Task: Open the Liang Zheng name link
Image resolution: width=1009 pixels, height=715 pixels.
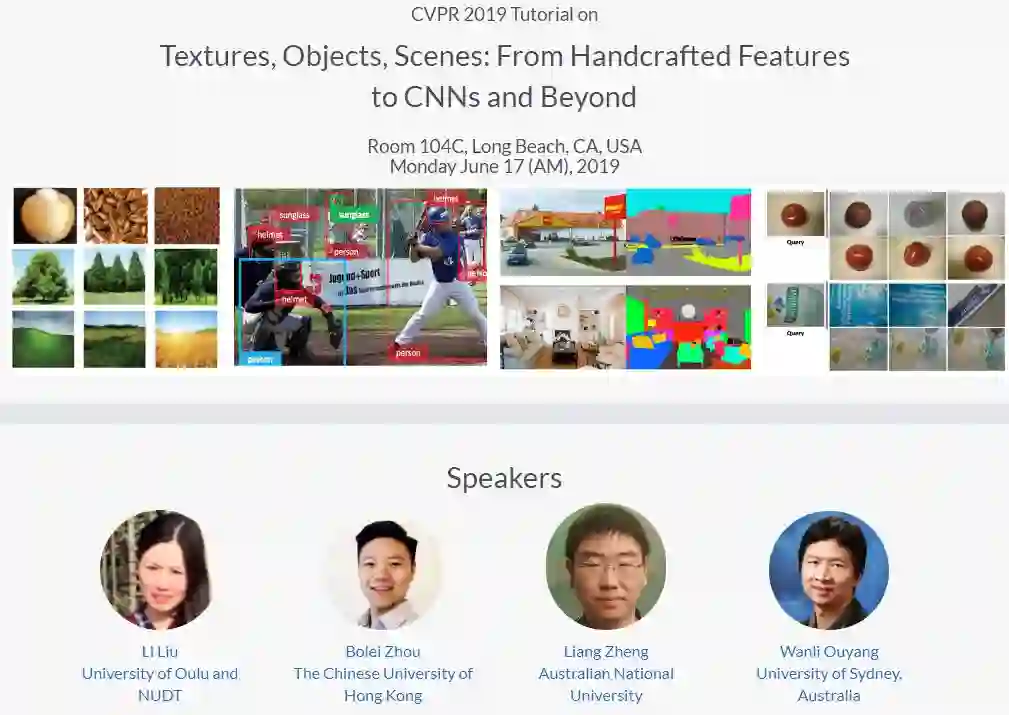Action: [606, 651]
